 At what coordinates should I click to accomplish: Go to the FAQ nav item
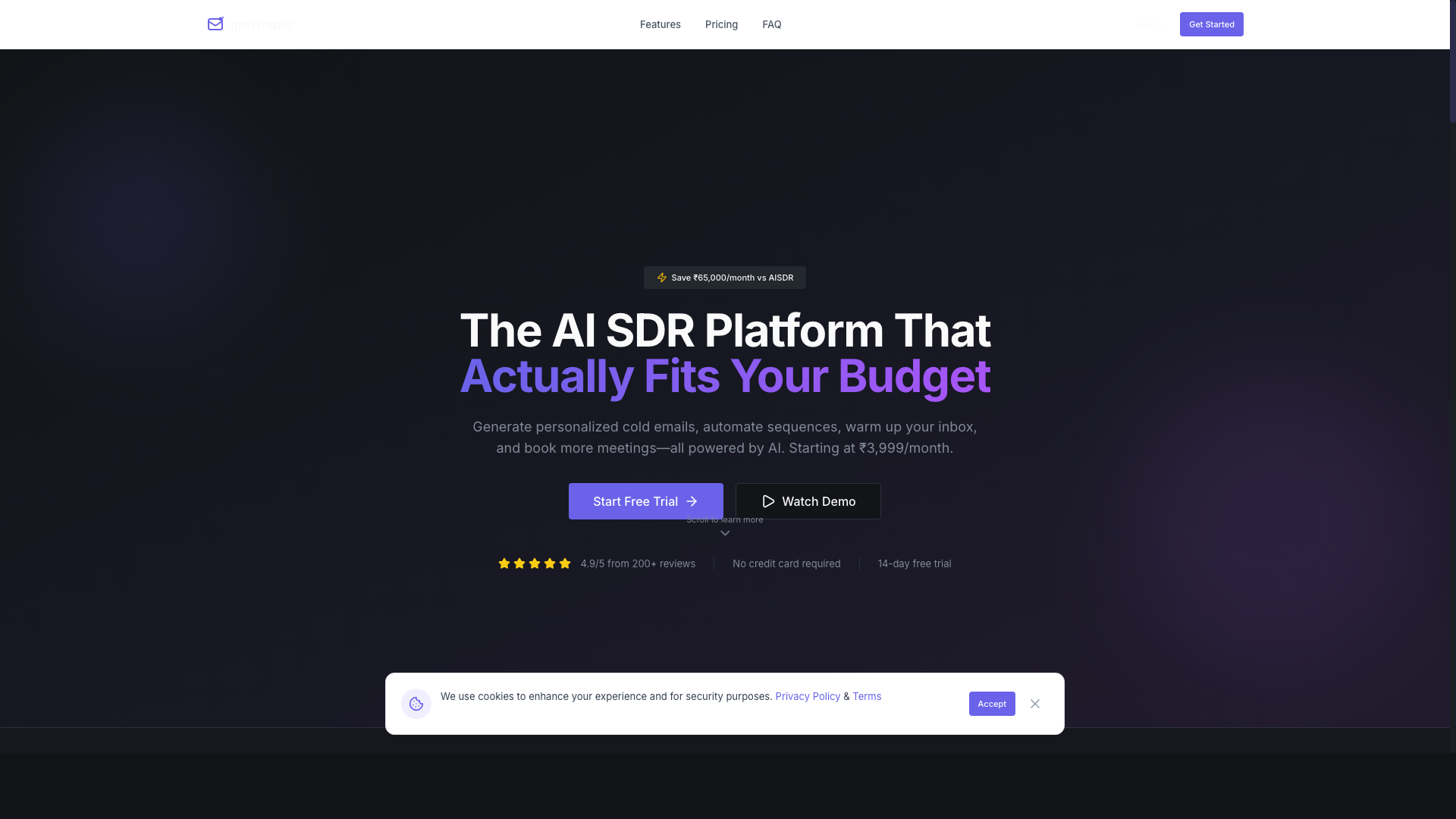click(771, 24)
